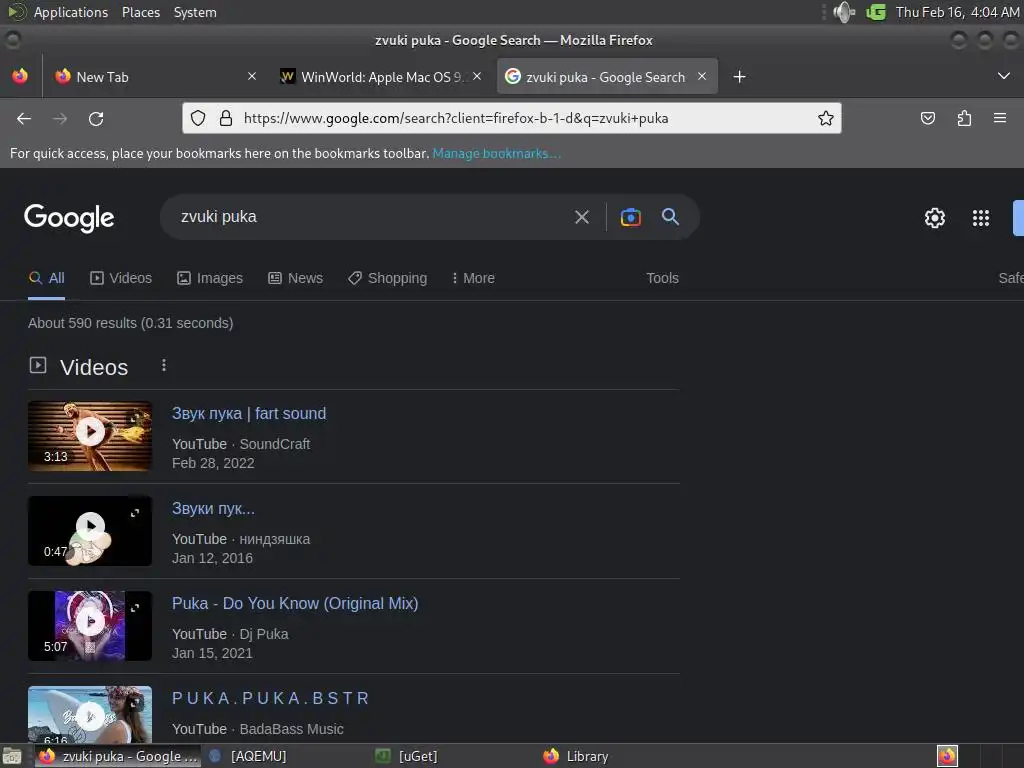1024x768 pixels.
Task: Show desktop from taskbar corner icon
Action: pyautogui.click(x=12, y=757)
